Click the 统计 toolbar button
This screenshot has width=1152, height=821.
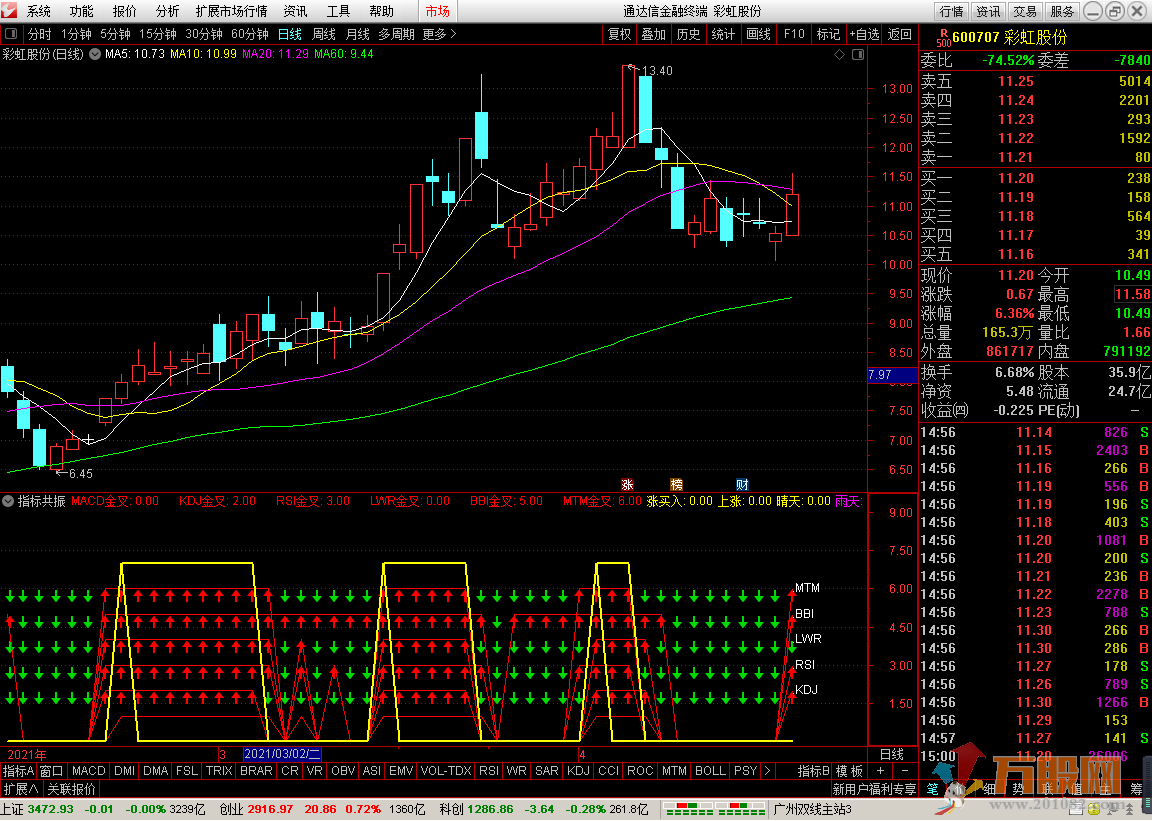click(723, 34)
